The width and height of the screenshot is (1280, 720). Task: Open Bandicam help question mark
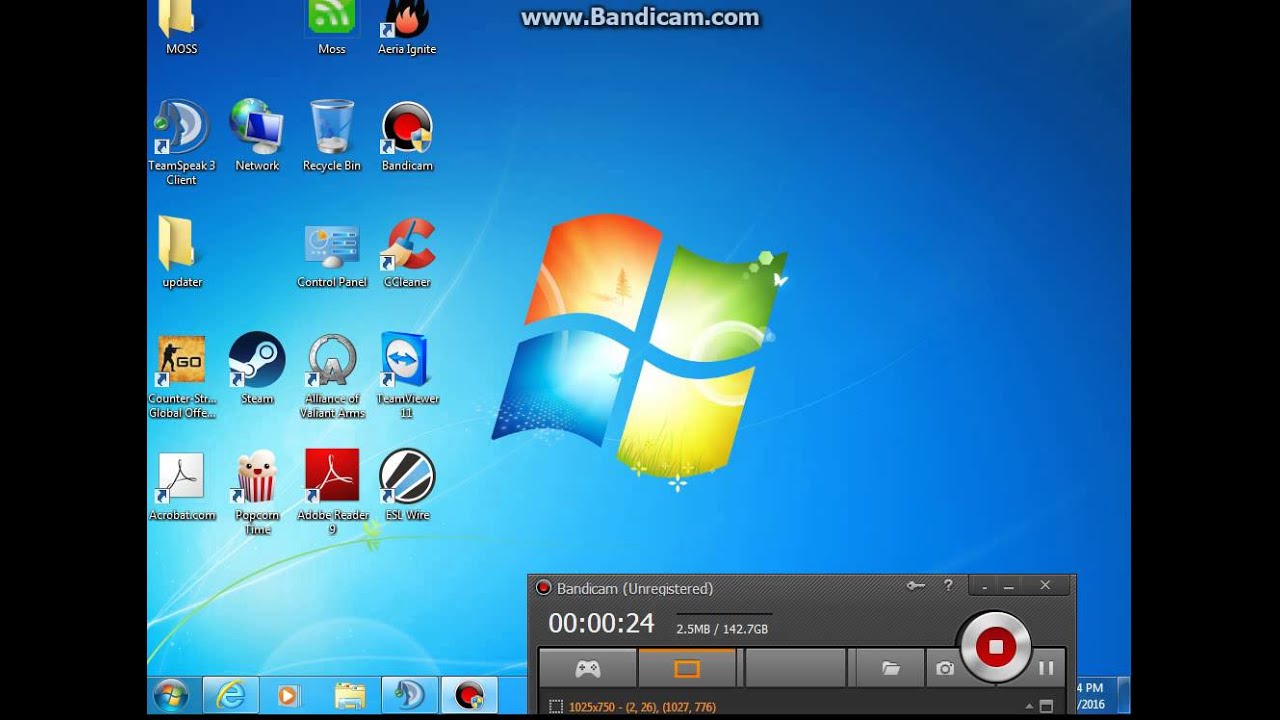point(948,586)
